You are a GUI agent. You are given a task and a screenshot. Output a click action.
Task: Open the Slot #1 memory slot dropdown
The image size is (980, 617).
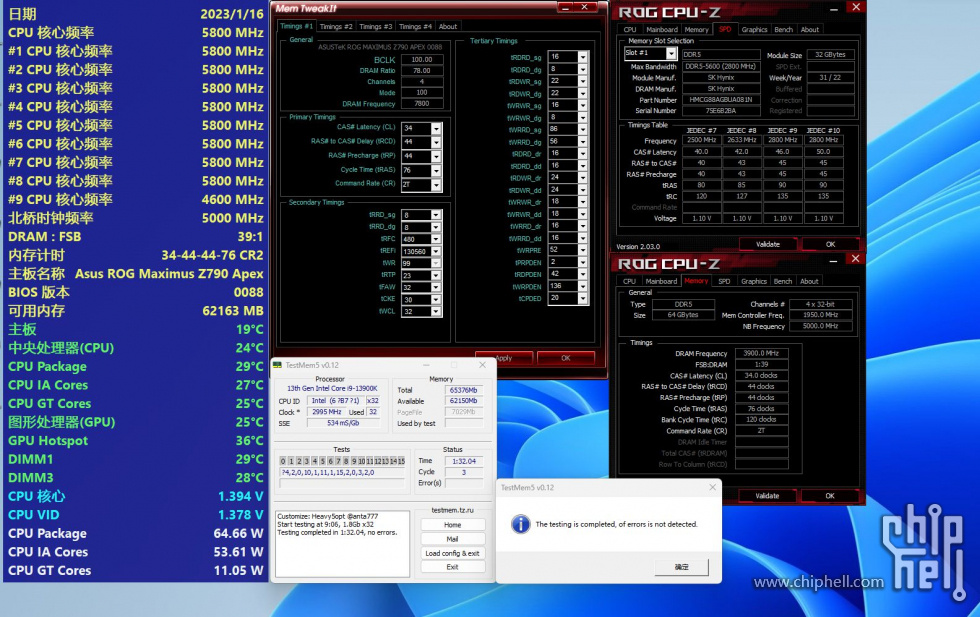coord(671,54)
